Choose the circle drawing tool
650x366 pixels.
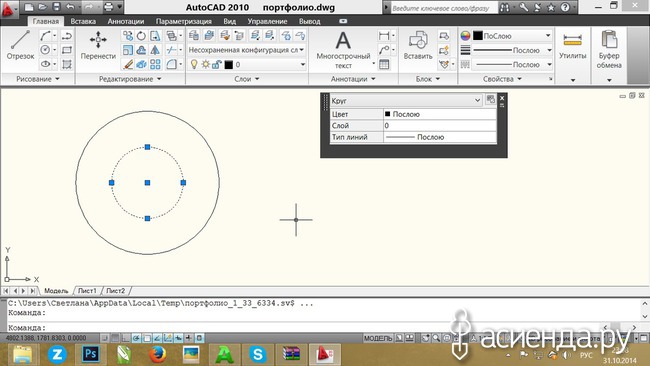(45, 50)
